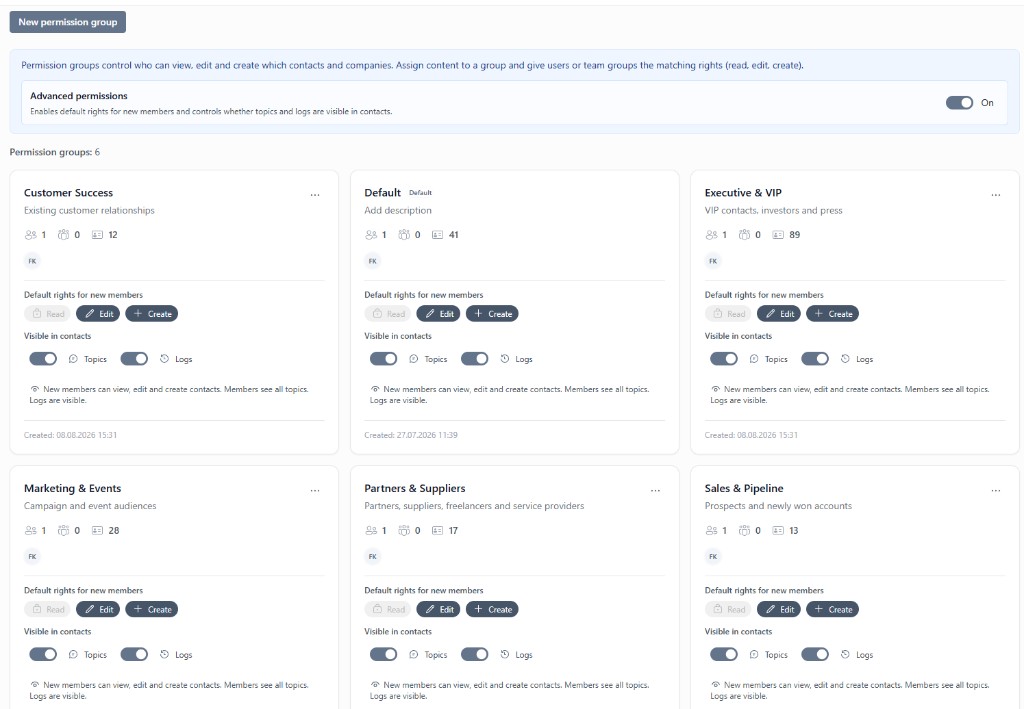The width and height of the screenshot is (1024, 709).
Task: Open Partners & Suppliers card options menu
Action: [x=655, y=490]
